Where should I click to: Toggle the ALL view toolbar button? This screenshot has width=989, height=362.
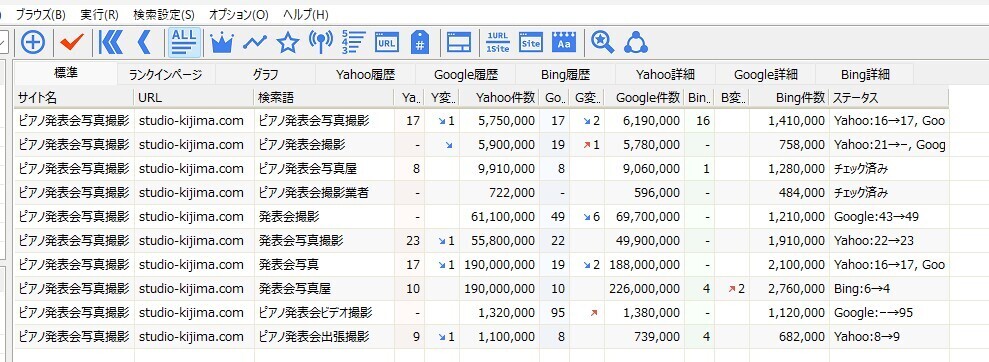[x=184, y=42]
